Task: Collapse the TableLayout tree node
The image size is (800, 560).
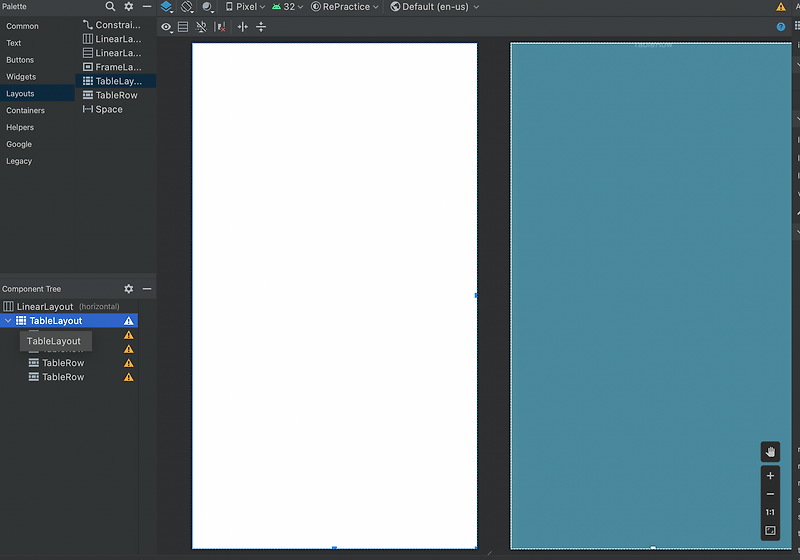Action: point(8,321)
